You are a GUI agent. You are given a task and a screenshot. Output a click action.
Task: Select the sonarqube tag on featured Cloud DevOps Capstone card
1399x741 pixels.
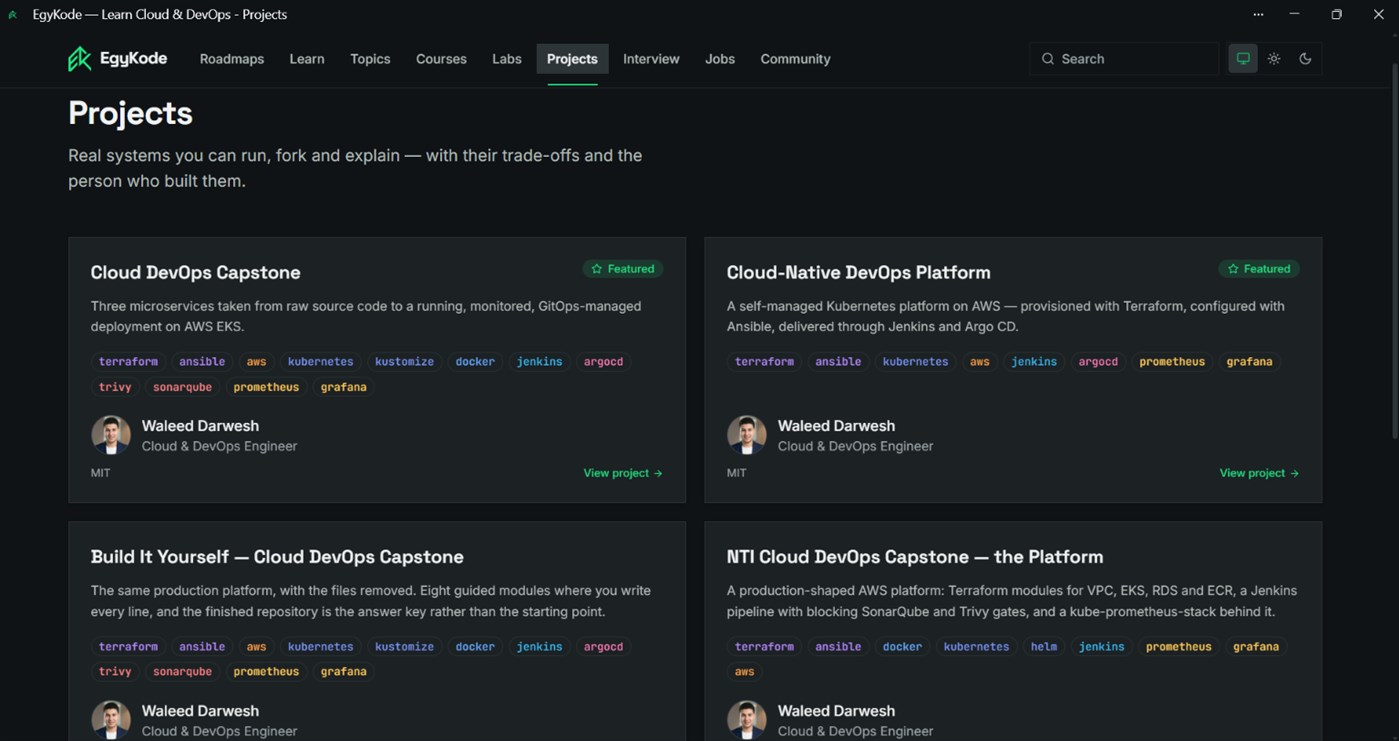point(182,387)
